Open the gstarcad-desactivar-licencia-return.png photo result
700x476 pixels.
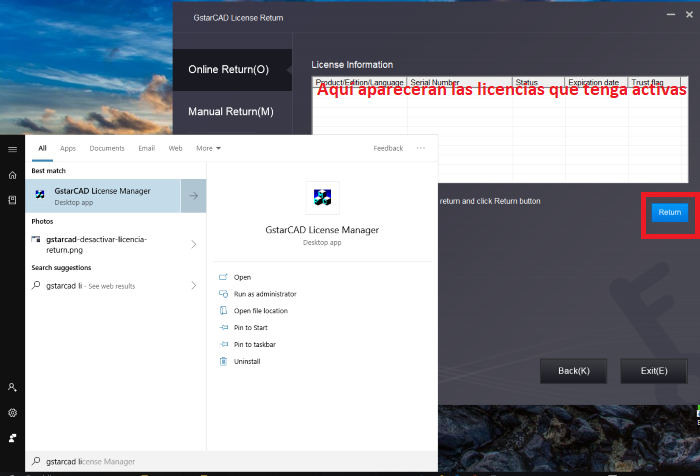coord(116,244)
